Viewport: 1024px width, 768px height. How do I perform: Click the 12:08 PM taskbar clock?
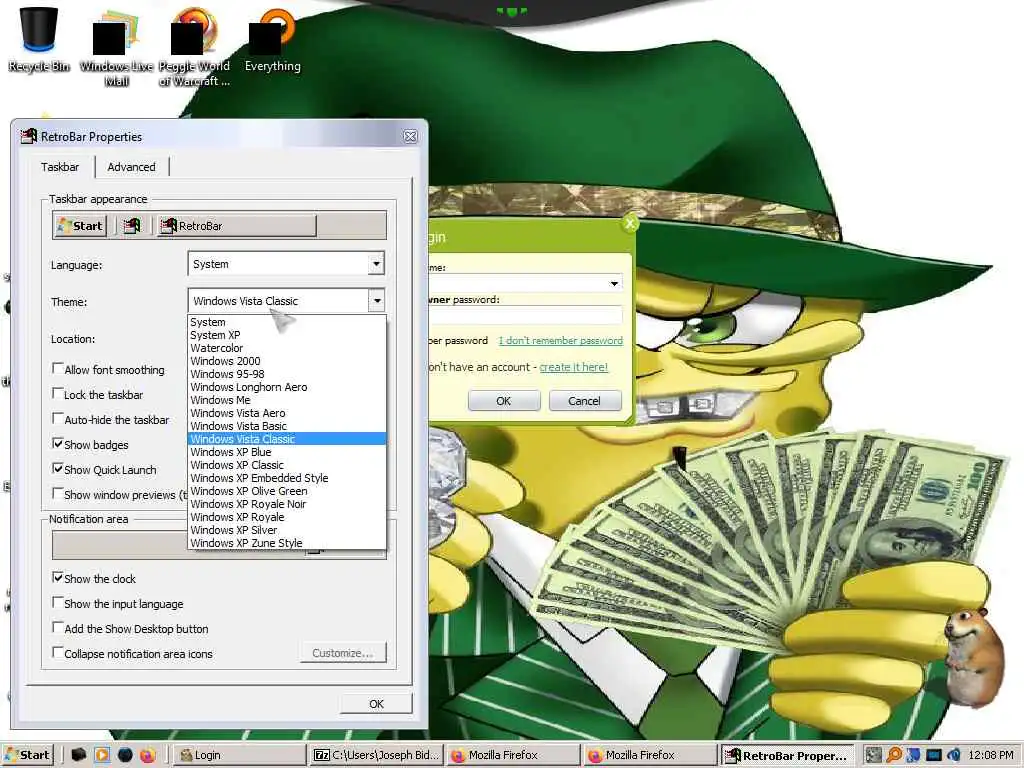click(991, 755)
